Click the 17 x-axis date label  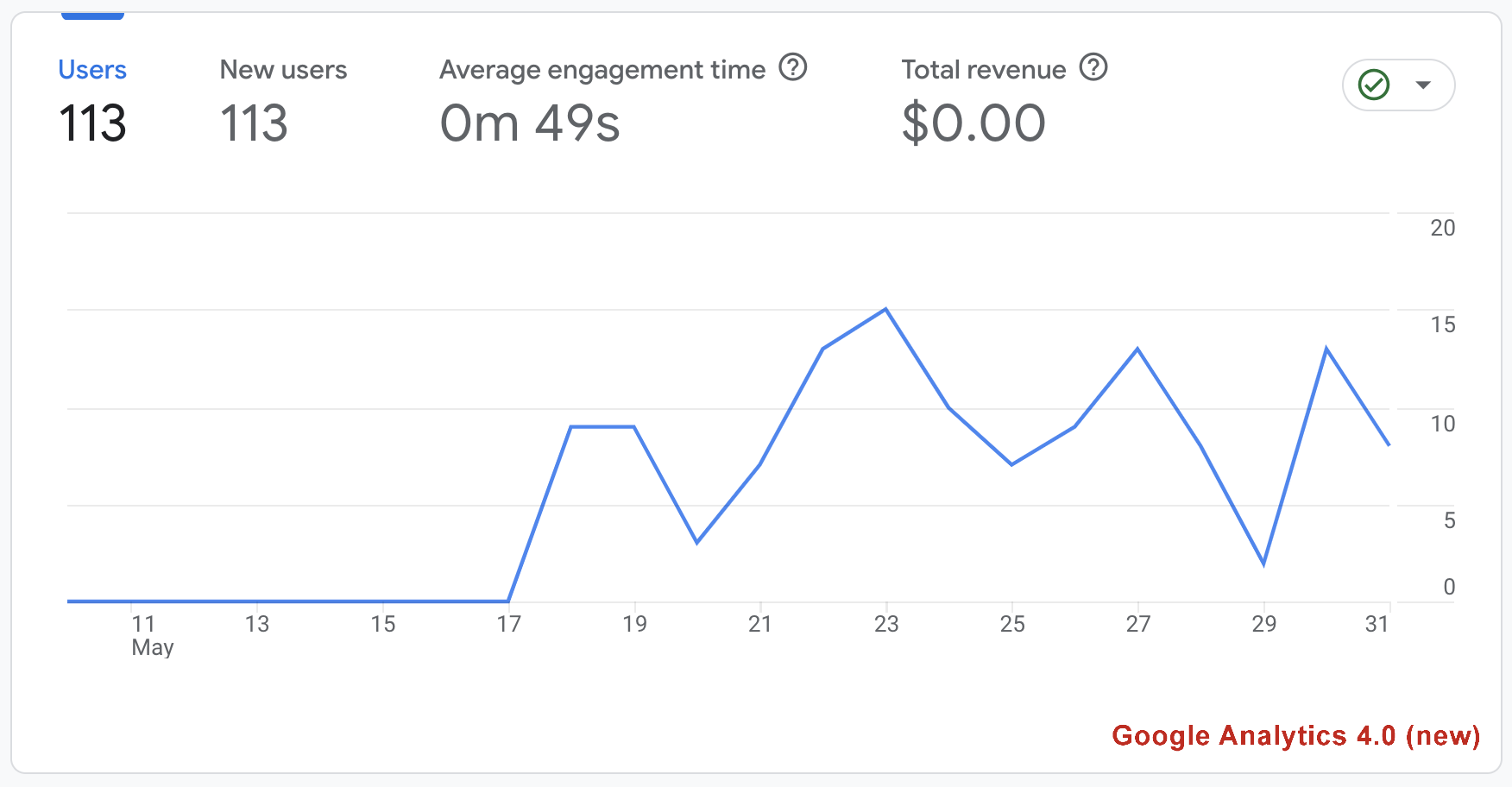point(508,625)
